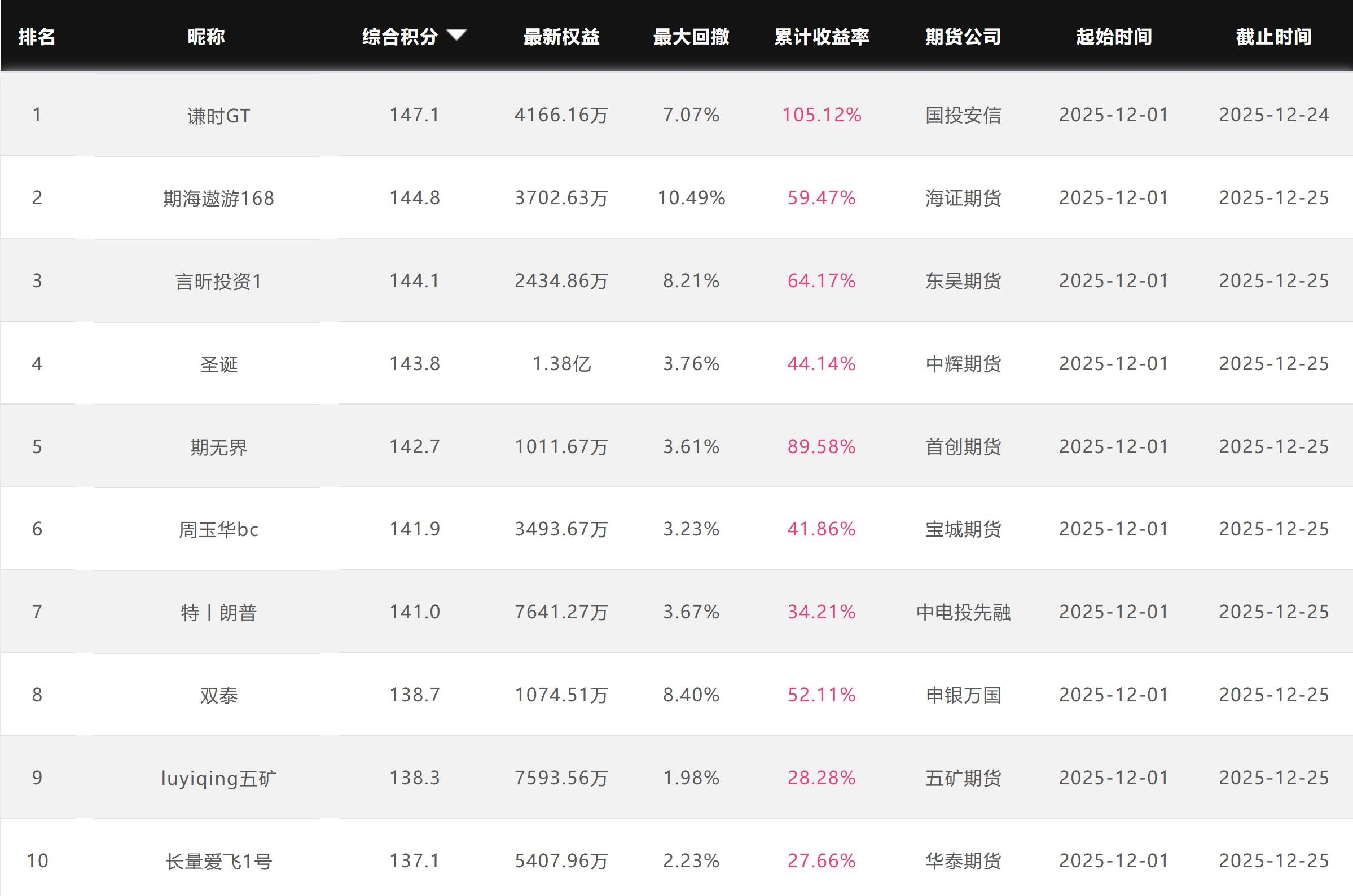Click the sort arrow next to 综合积分
The image size is (1353, 896).
tap(456, 36)
